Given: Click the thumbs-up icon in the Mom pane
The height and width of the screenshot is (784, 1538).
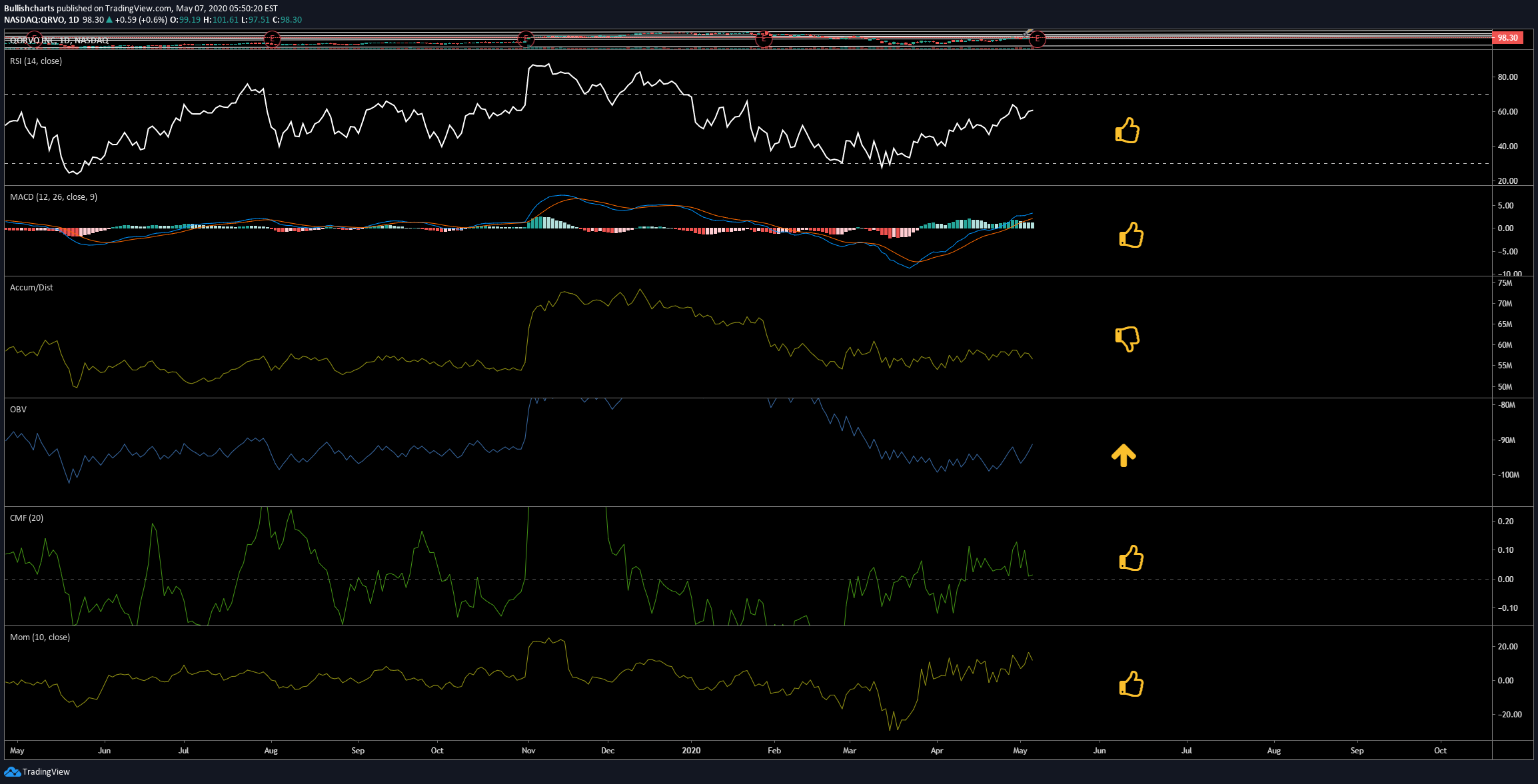Looking at the screenshot, I should [1132, 684].
